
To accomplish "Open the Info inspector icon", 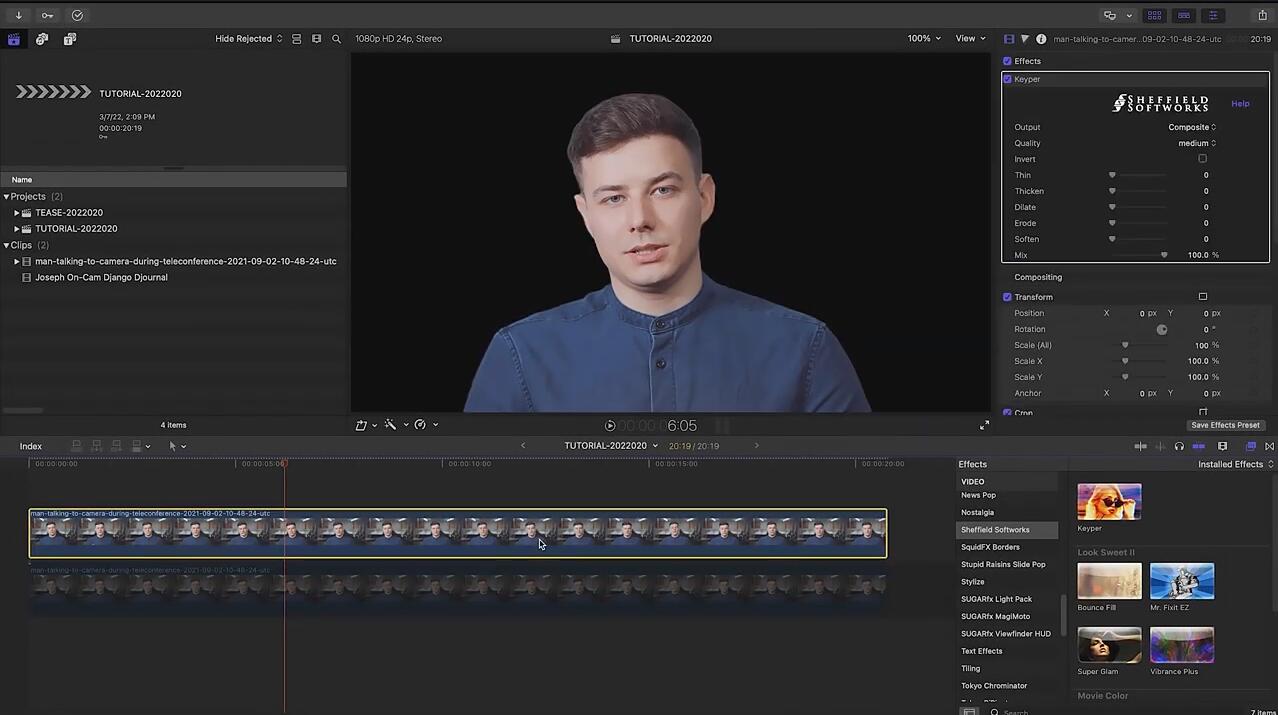I will pos(1041,39).
